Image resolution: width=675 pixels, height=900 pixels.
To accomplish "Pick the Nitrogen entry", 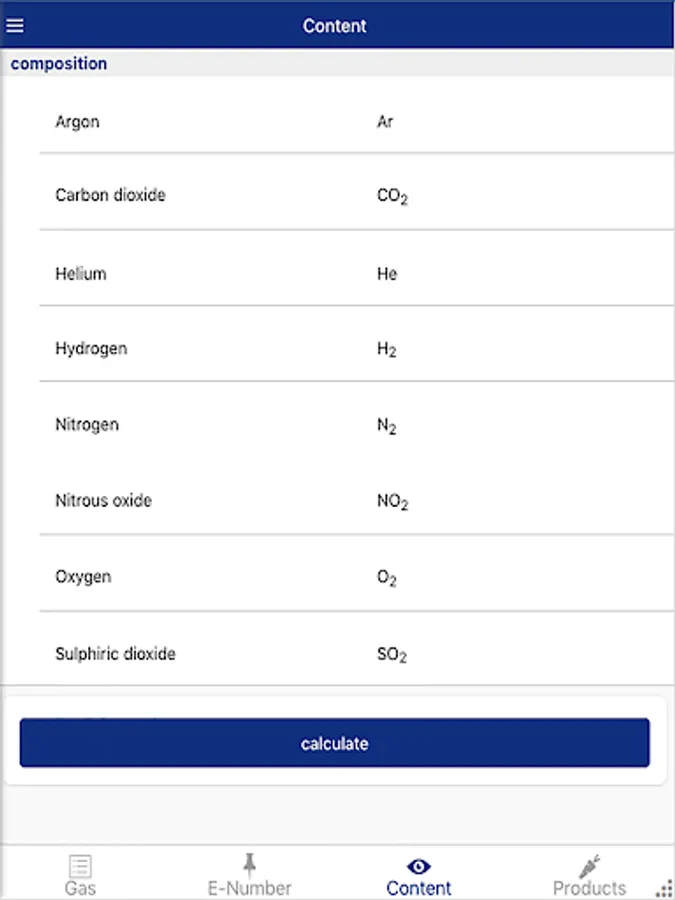I will pyautogui.click(x=338, y=425).
